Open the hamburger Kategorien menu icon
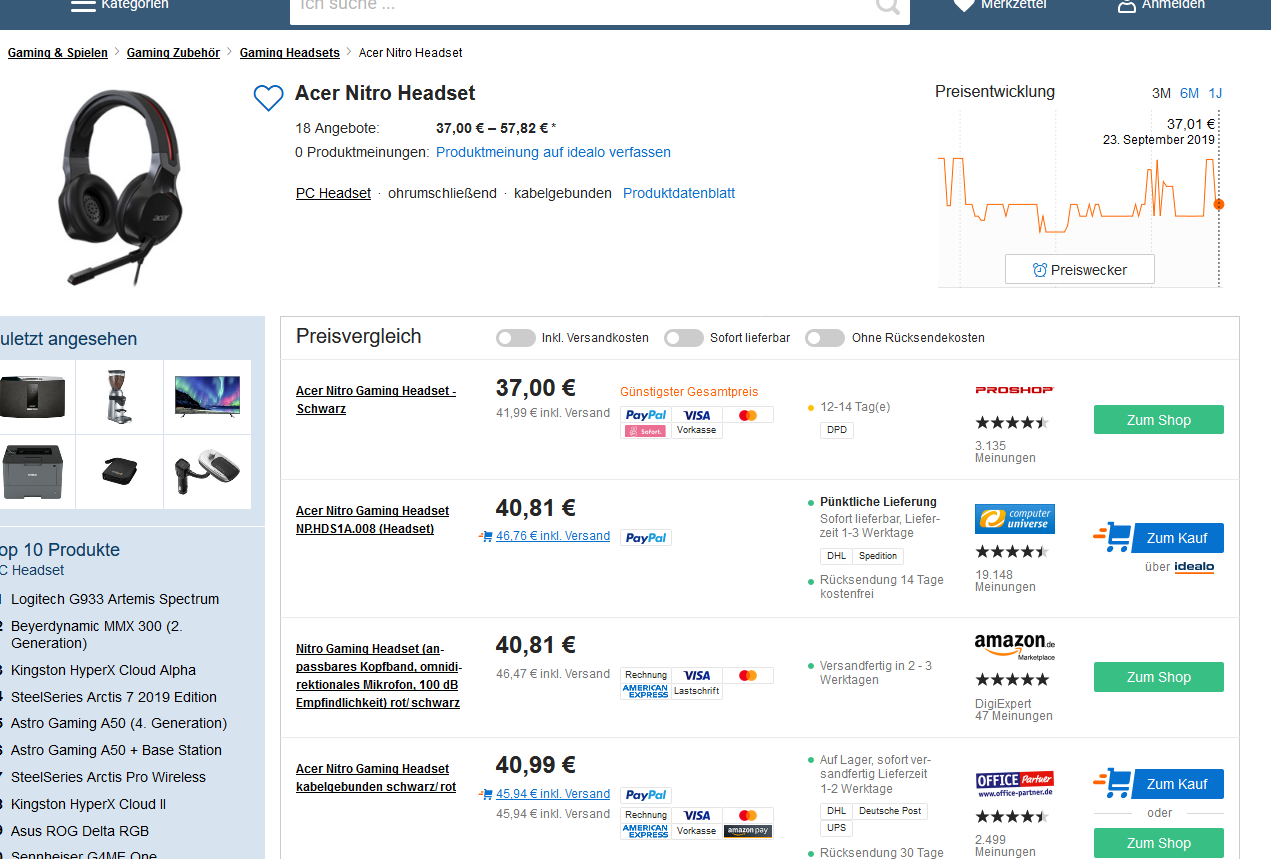The height and width of the screenshot is (859, 1271). [83, 5]
